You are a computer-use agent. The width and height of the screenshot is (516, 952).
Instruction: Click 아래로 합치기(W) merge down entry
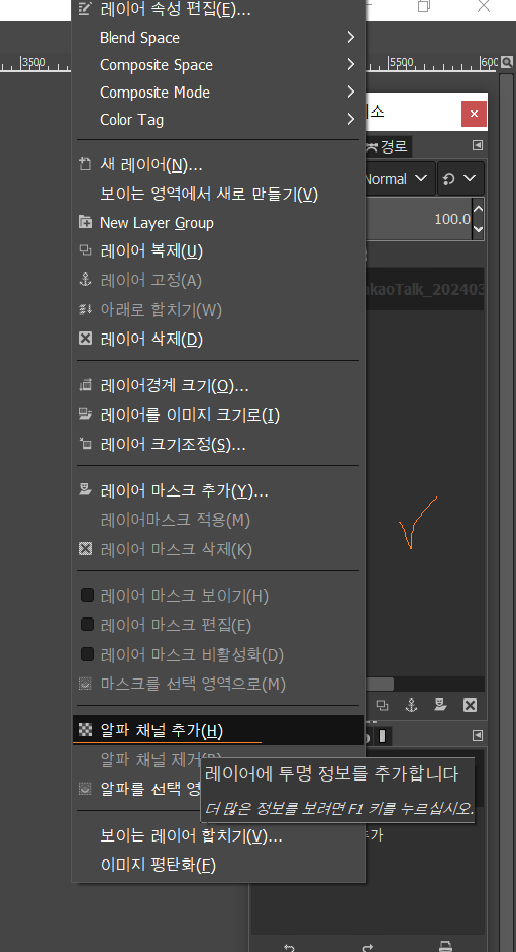(x=219, y=310)
